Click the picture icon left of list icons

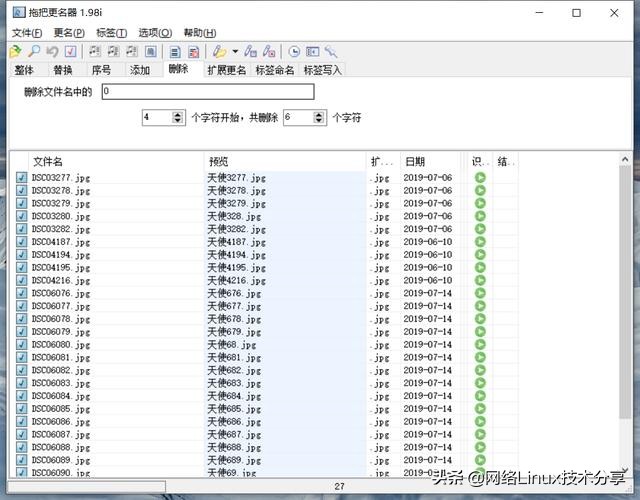click(x=151, y=51)
